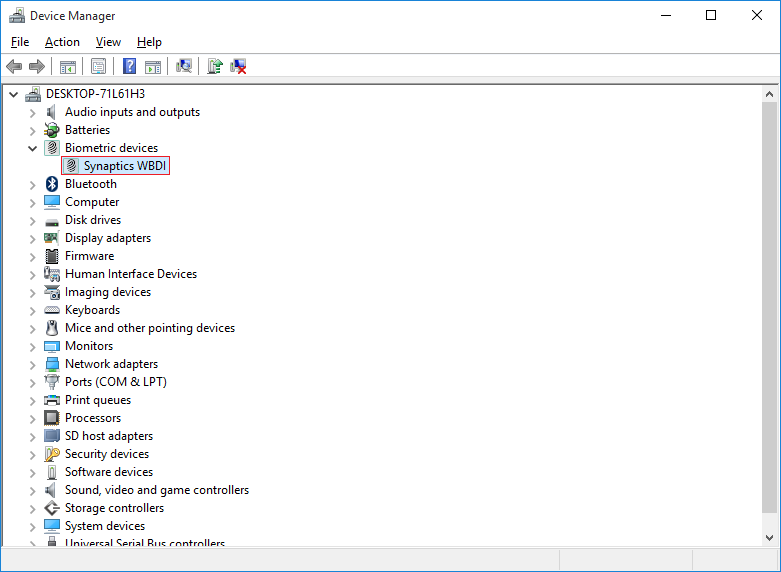Expand the Network adapters category
This screenshot has width=781, height=572.
33,364
